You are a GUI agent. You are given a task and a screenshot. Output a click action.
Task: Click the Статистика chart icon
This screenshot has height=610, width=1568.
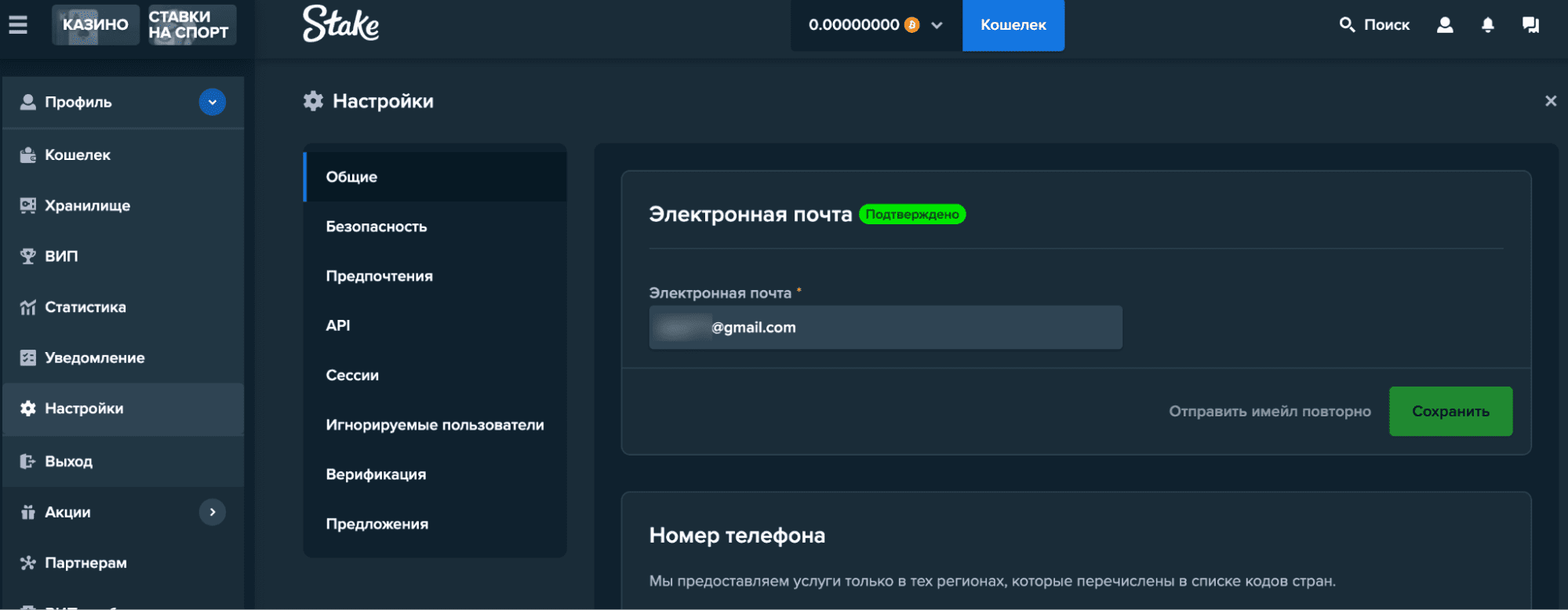click(28, 307)
